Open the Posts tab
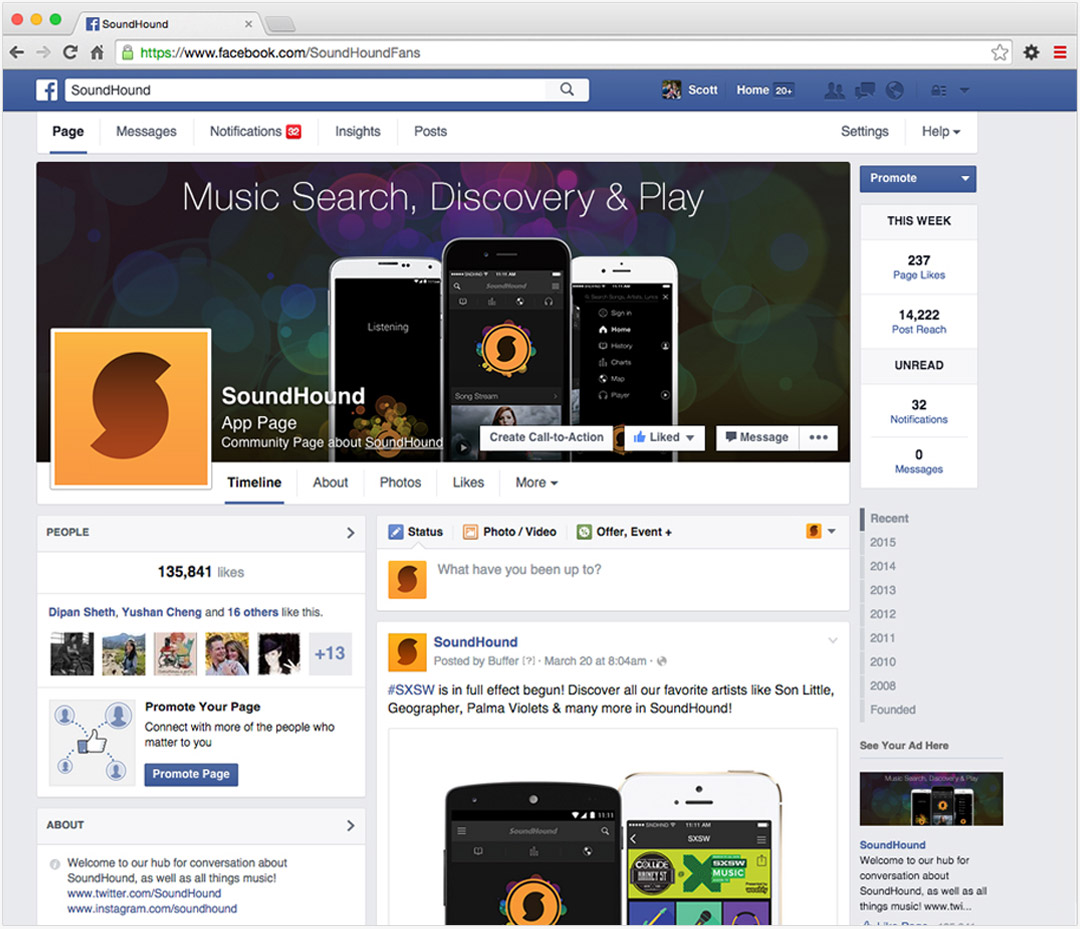The height and width of the screenshot is (929, 1080). coord(430,132)
